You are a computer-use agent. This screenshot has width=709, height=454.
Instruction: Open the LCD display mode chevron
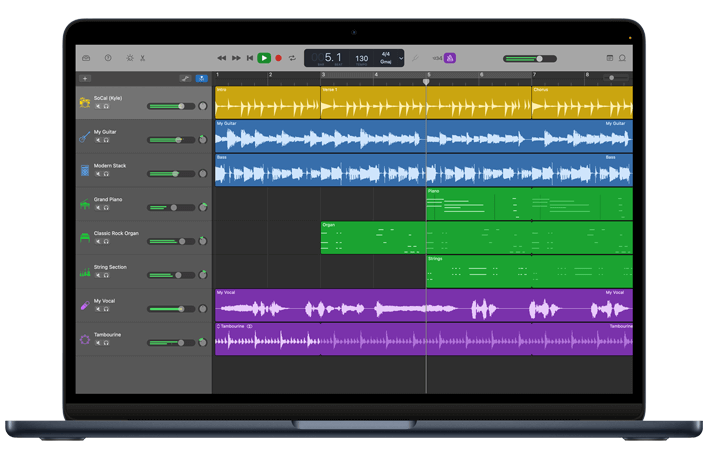click(401, 58)
